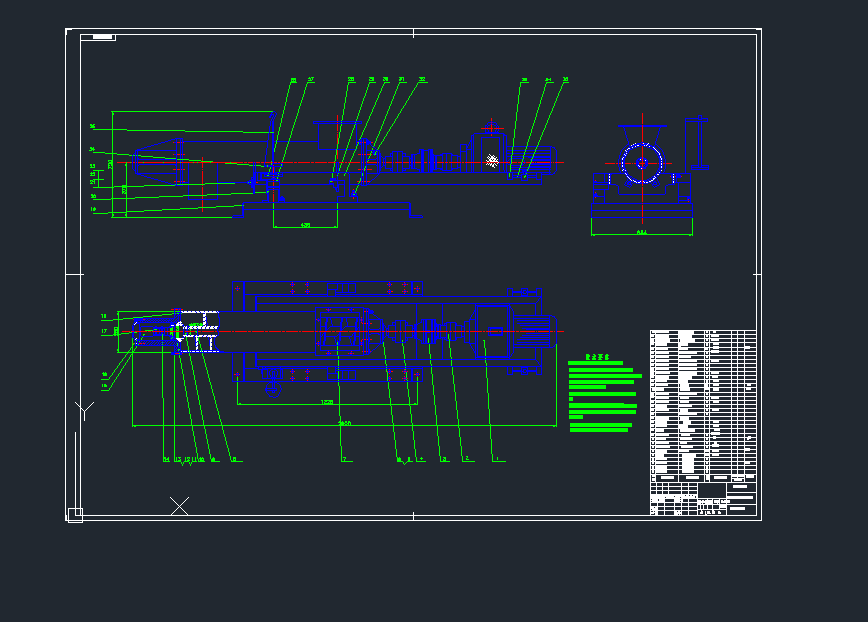Click part balloon number 1 leader label
This screenshot has height=622, width=868.
click(495, 460)
